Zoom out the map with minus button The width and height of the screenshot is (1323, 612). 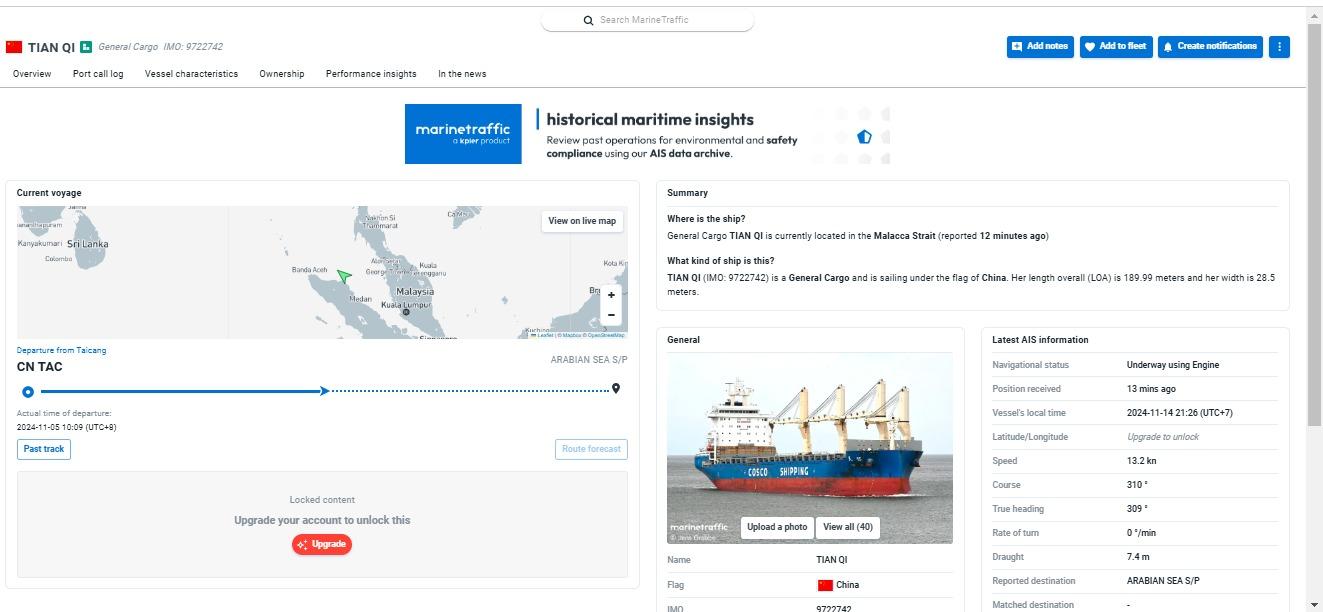pyautogui.click(x=611, y=315)
